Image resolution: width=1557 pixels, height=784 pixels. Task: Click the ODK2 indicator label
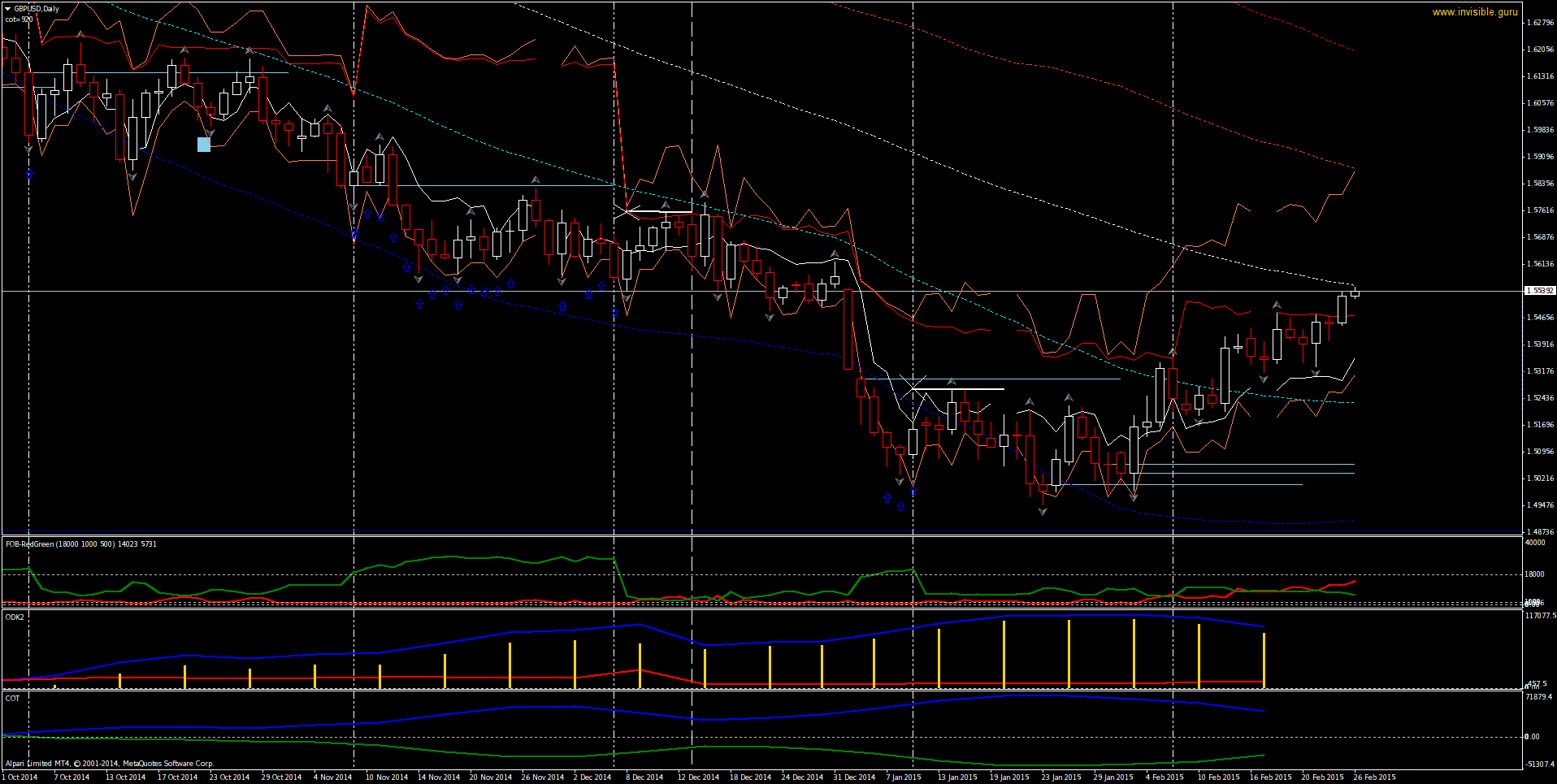pyautogui.click(x=15, y=617)
